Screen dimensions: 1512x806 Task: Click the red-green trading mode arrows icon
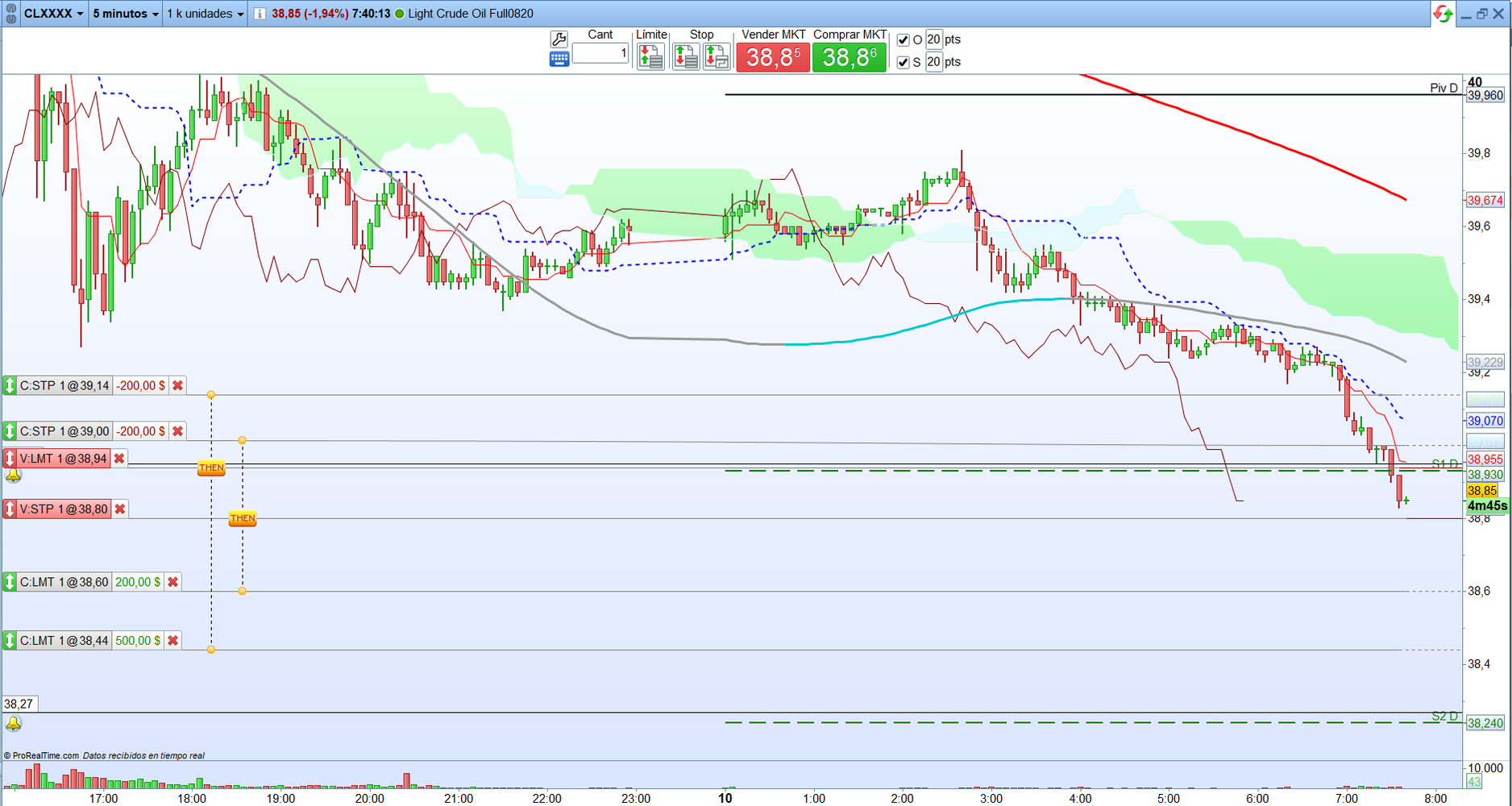click(1443, 14)
